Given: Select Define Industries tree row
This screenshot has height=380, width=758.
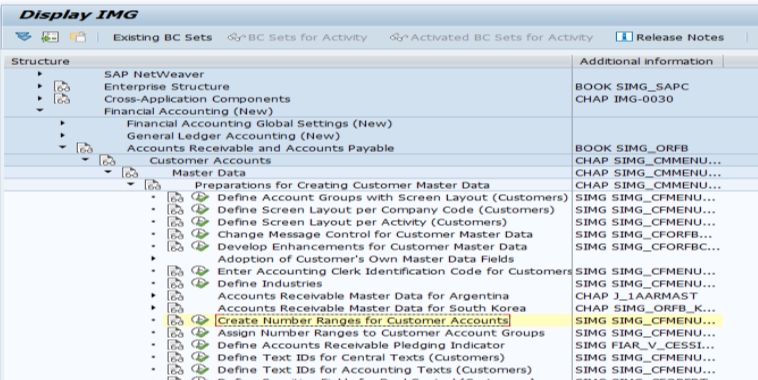Looking at the screenshot, I should pyautogui.click(x=270, y=283).
